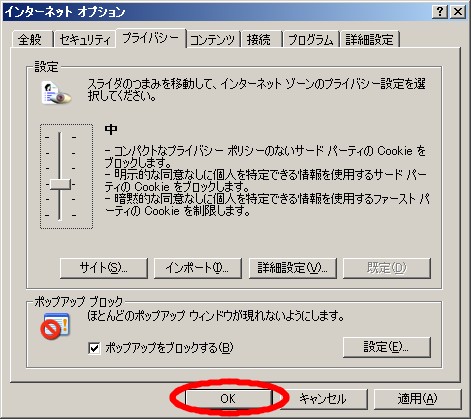This screenshot has width=471, height=419.
Task: Go to the 接続 tab
Action: [259, 40]
